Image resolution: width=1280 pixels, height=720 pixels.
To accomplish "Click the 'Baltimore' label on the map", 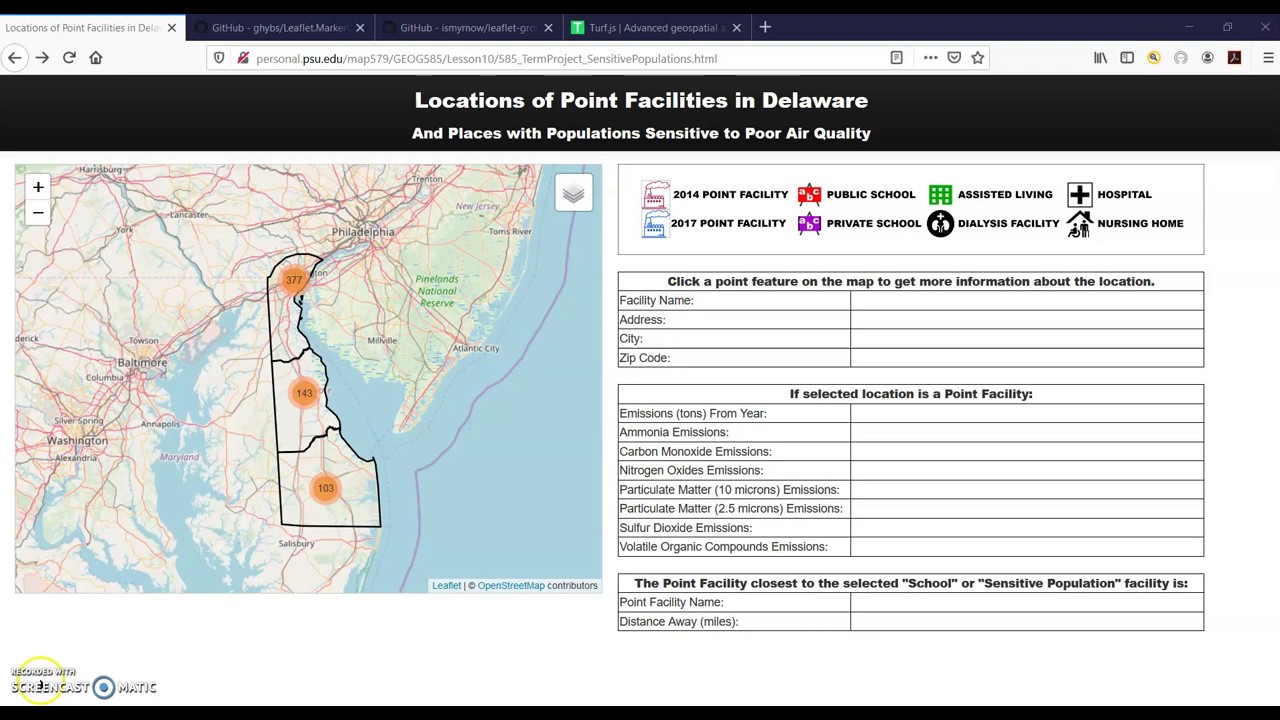I will click(x=143, y=362).
